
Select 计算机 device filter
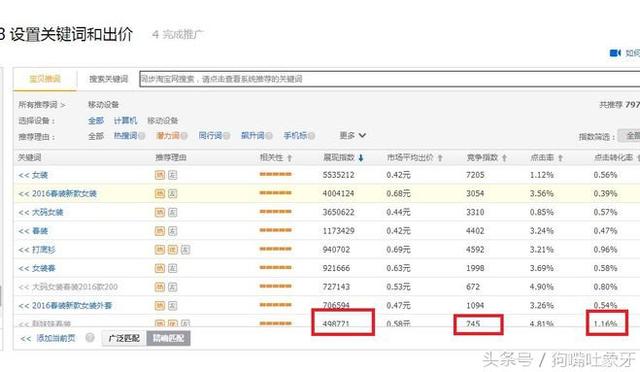pos(125,121)
